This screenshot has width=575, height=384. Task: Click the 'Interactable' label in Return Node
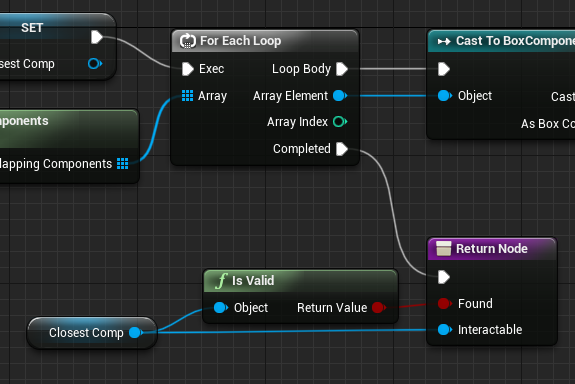pos(490,329)
